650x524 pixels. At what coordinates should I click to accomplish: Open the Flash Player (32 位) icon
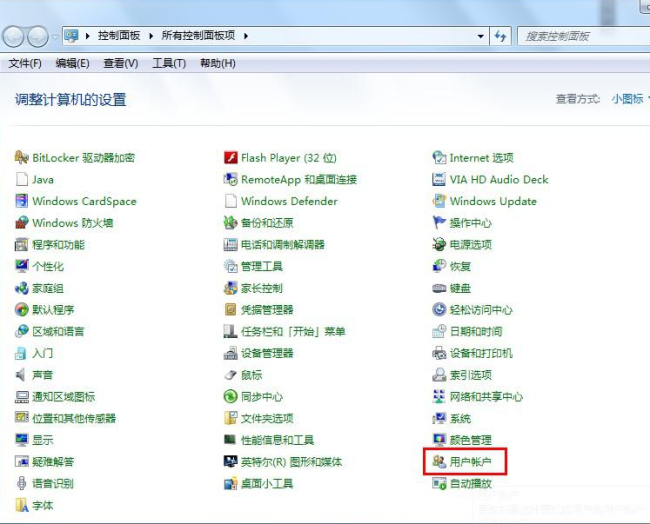tap(231, 158)
